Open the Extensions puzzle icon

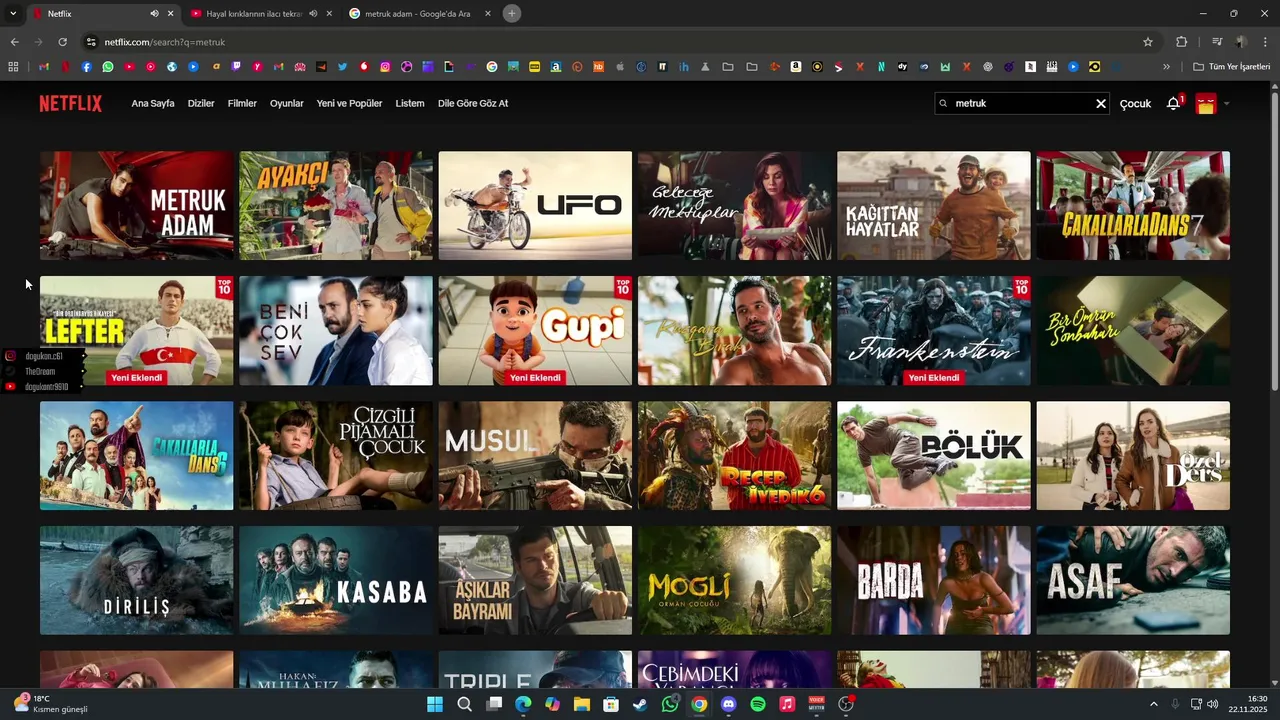(x=1181, y=42)
